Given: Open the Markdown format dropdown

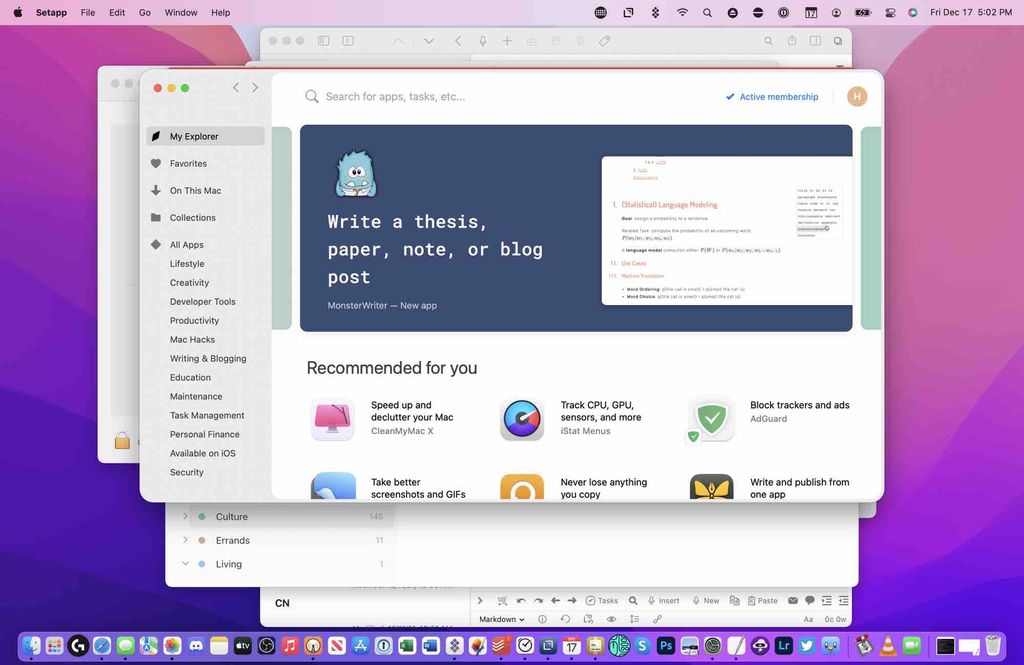Looking at the screenshot, I should click(x=500, y=618).
